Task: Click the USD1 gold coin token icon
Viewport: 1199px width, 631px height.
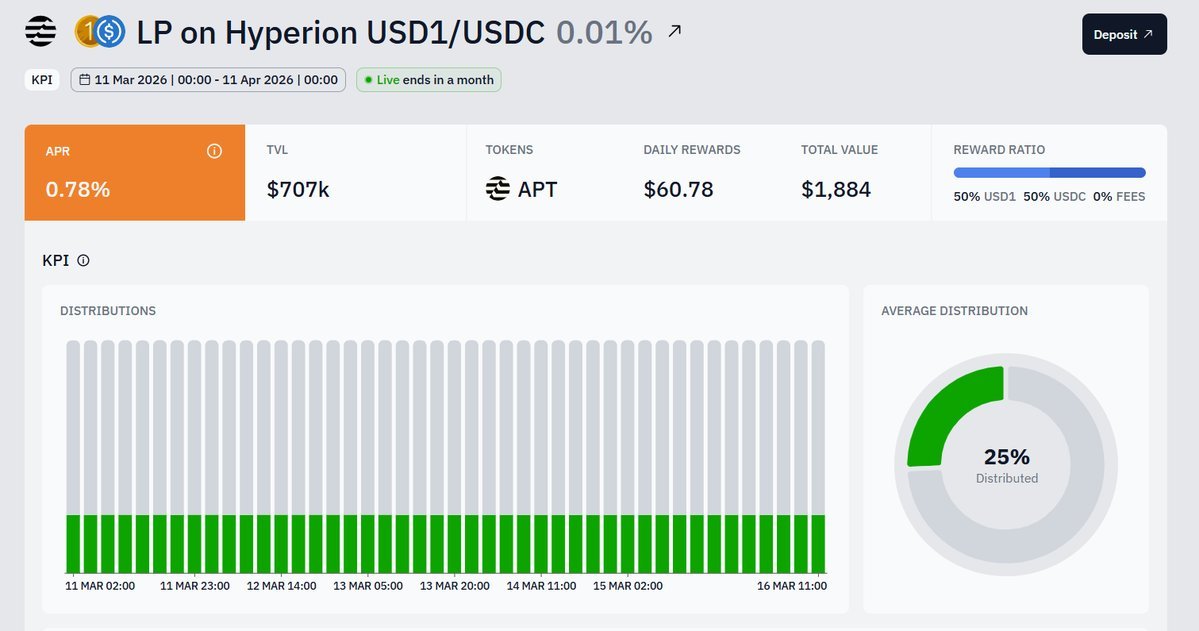Action: pos(87,32)
